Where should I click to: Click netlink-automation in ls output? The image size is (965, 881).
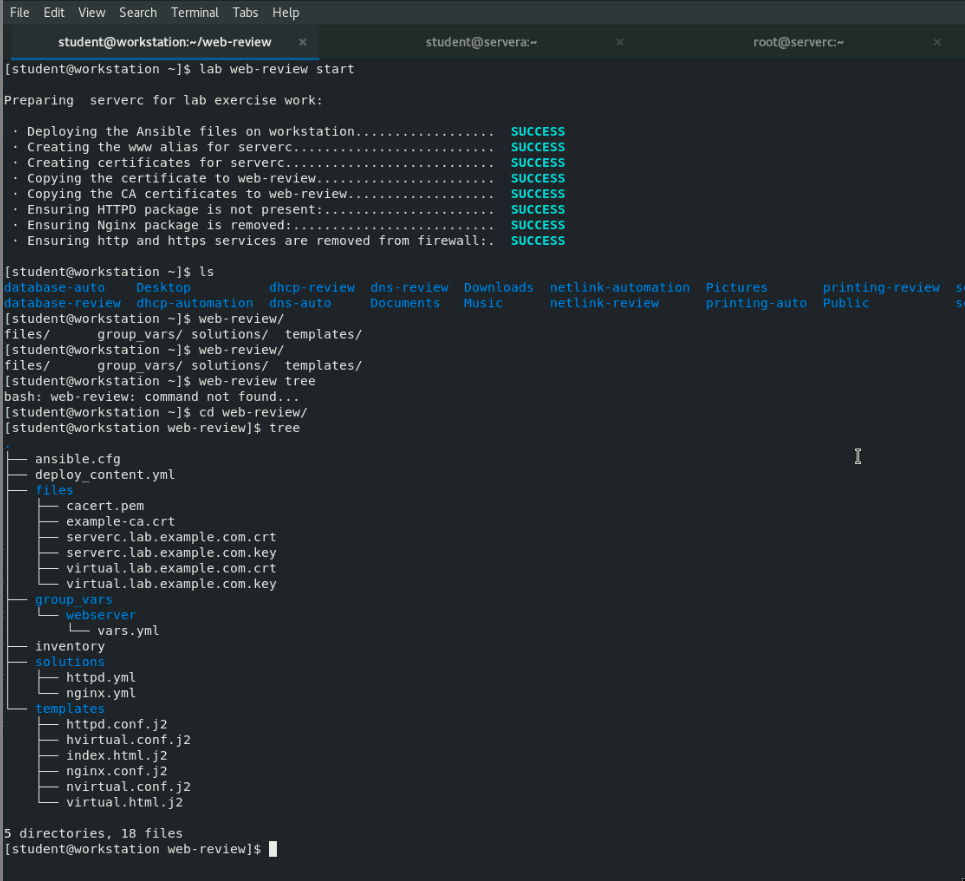[620, 287]
